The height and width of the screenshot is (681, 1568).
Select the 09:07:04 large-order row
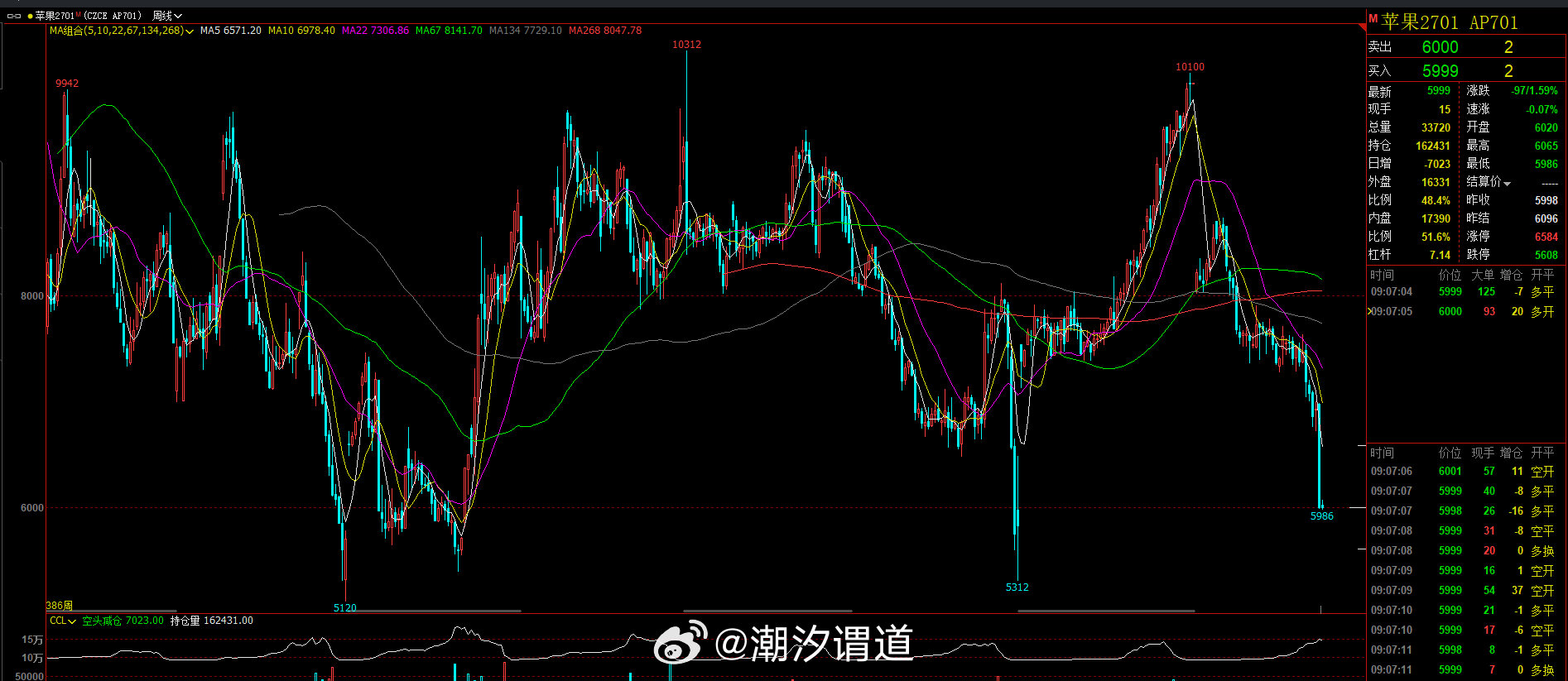pyautogui.click(x=1464, y=292)
